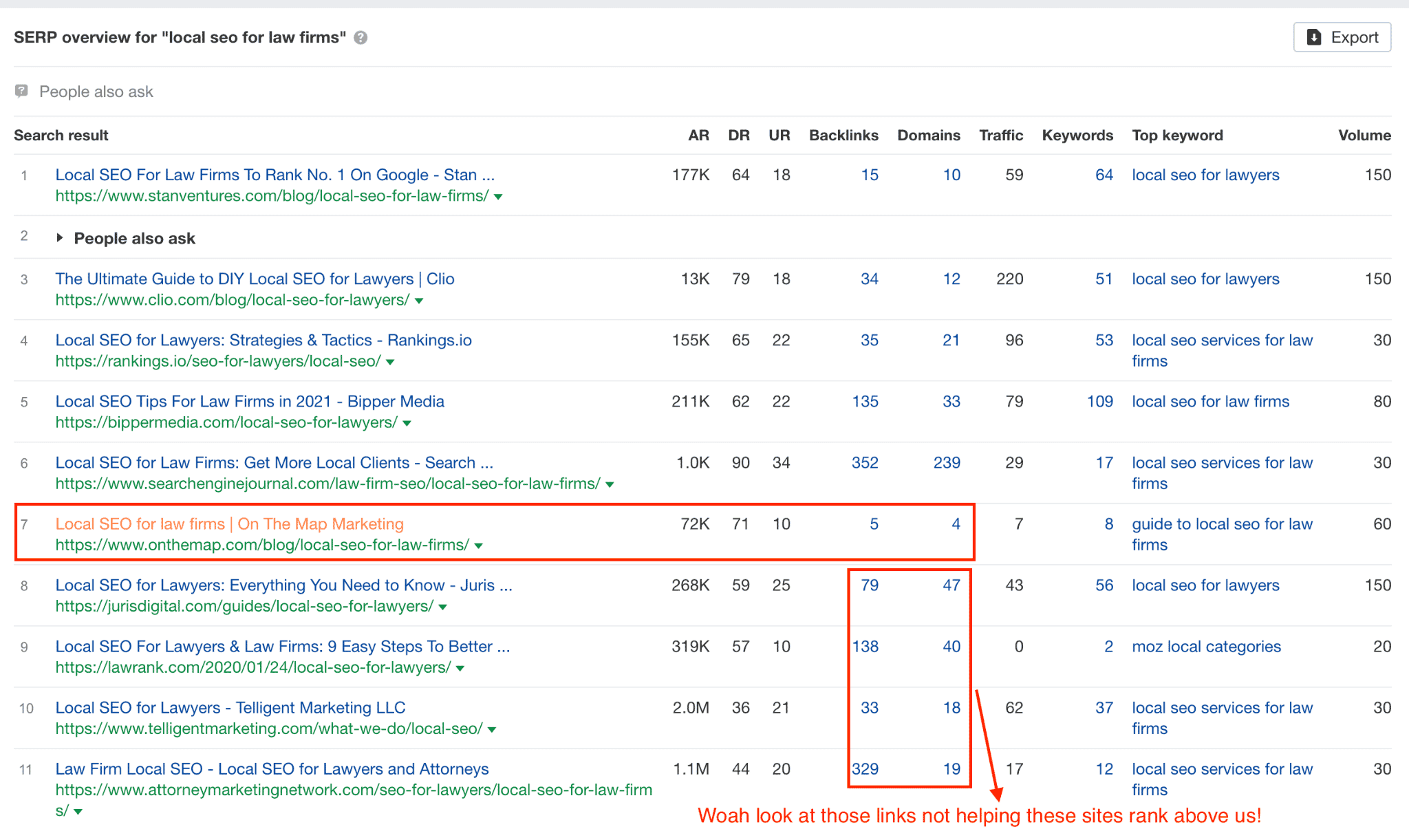Click the People also ask speech bubble icon
The image size is (1409, 840).
click(22, 91)
